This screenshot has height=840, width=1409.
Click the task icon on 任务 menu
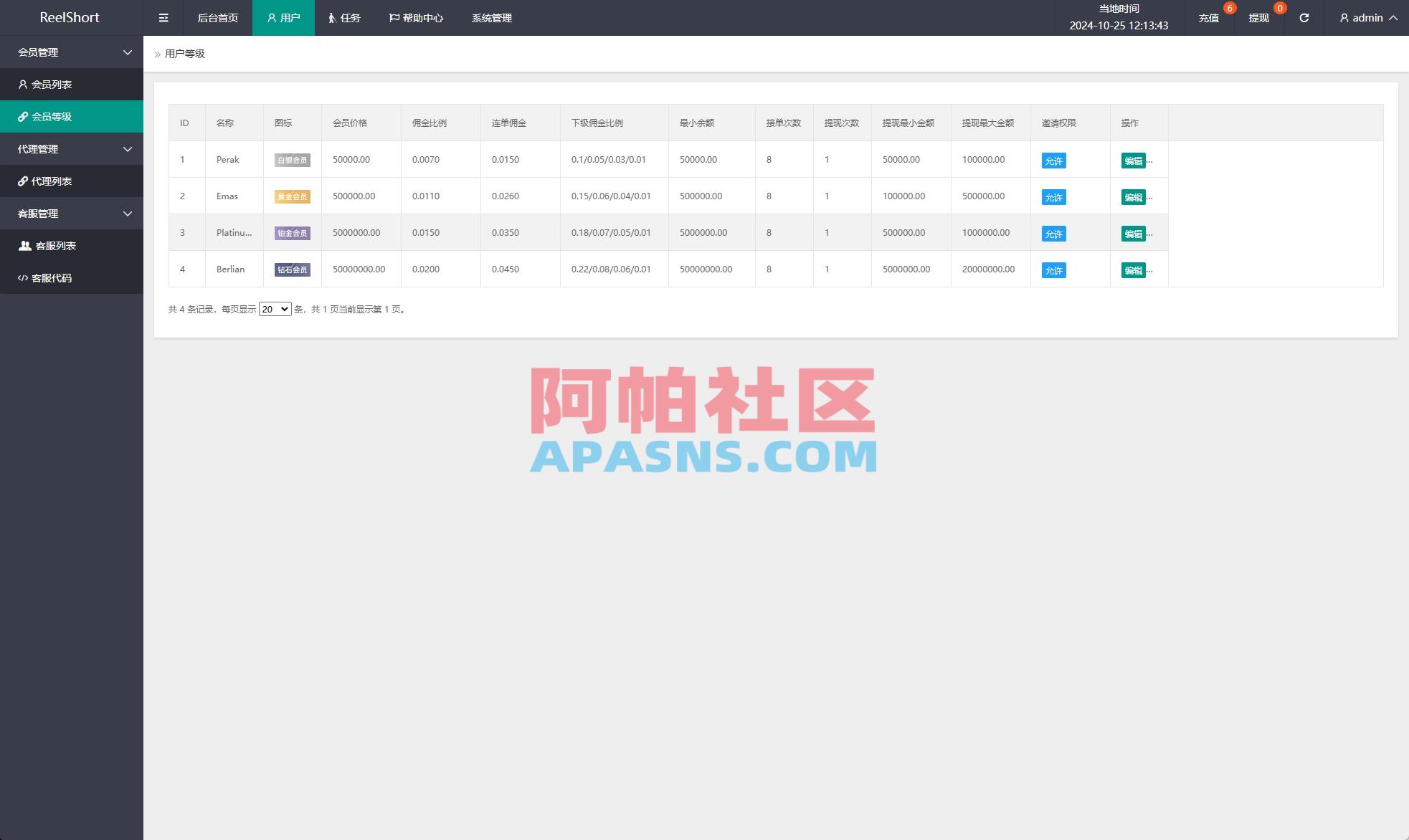[332, 18]
